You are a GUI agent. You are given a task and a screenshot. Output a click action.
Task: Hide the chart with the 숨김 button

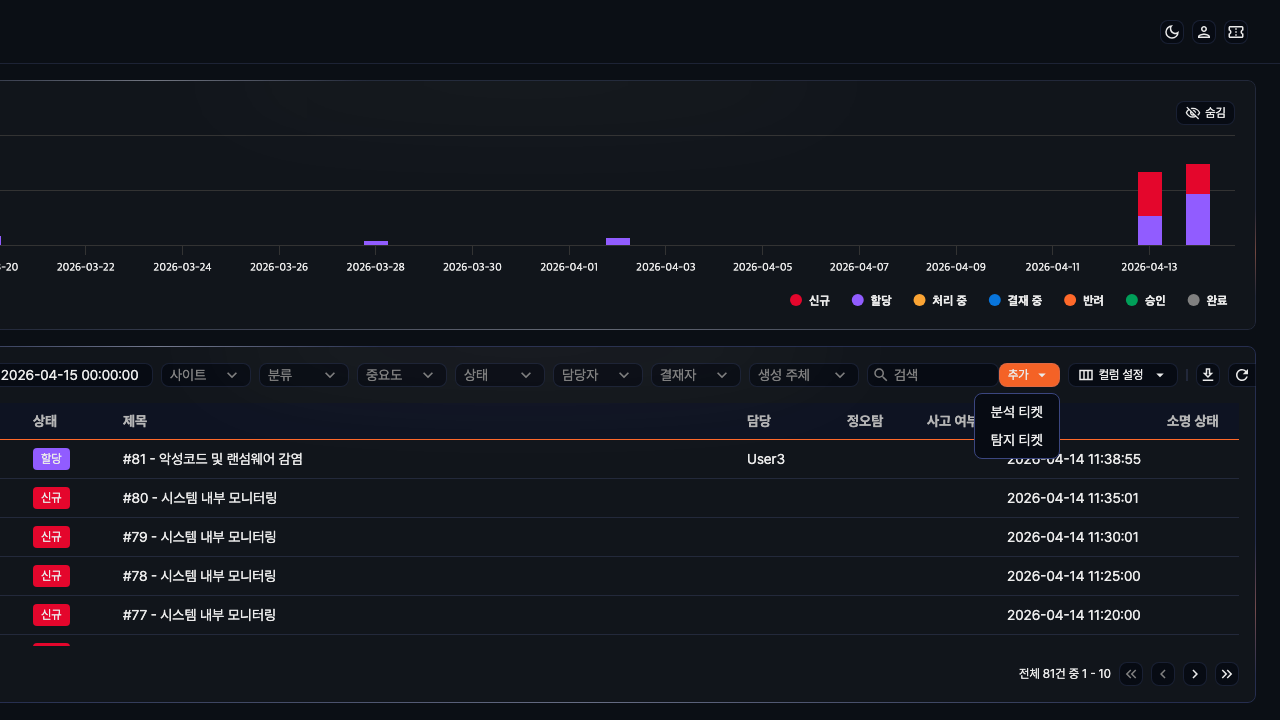click(x=1205, y=113)
